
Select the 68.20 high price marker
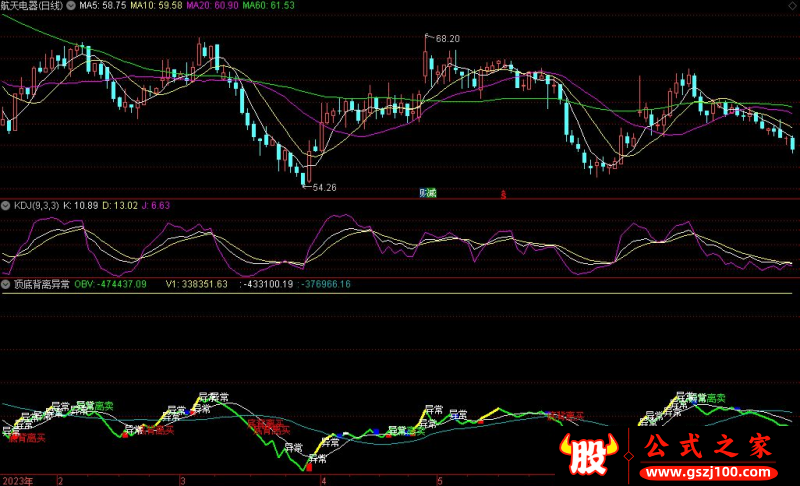[447, 38]
